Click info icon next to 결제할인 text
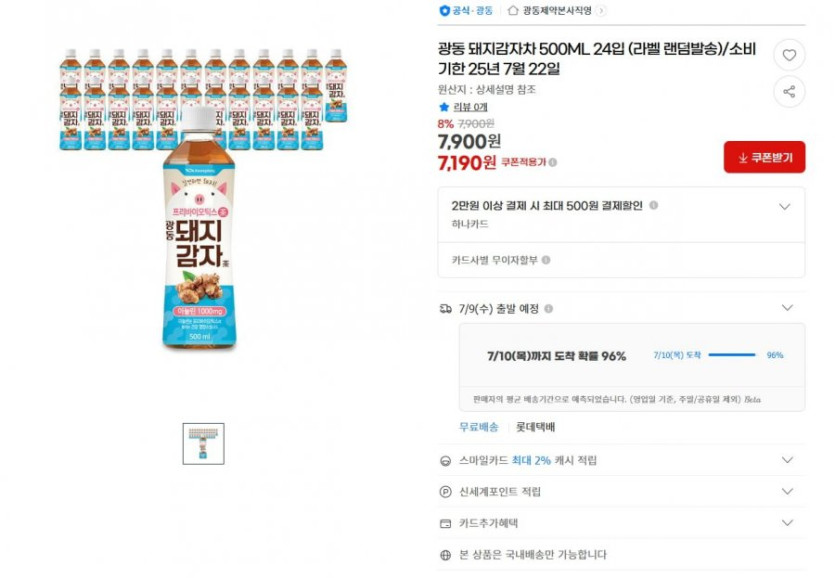835x578 pixels. [653, 205]
